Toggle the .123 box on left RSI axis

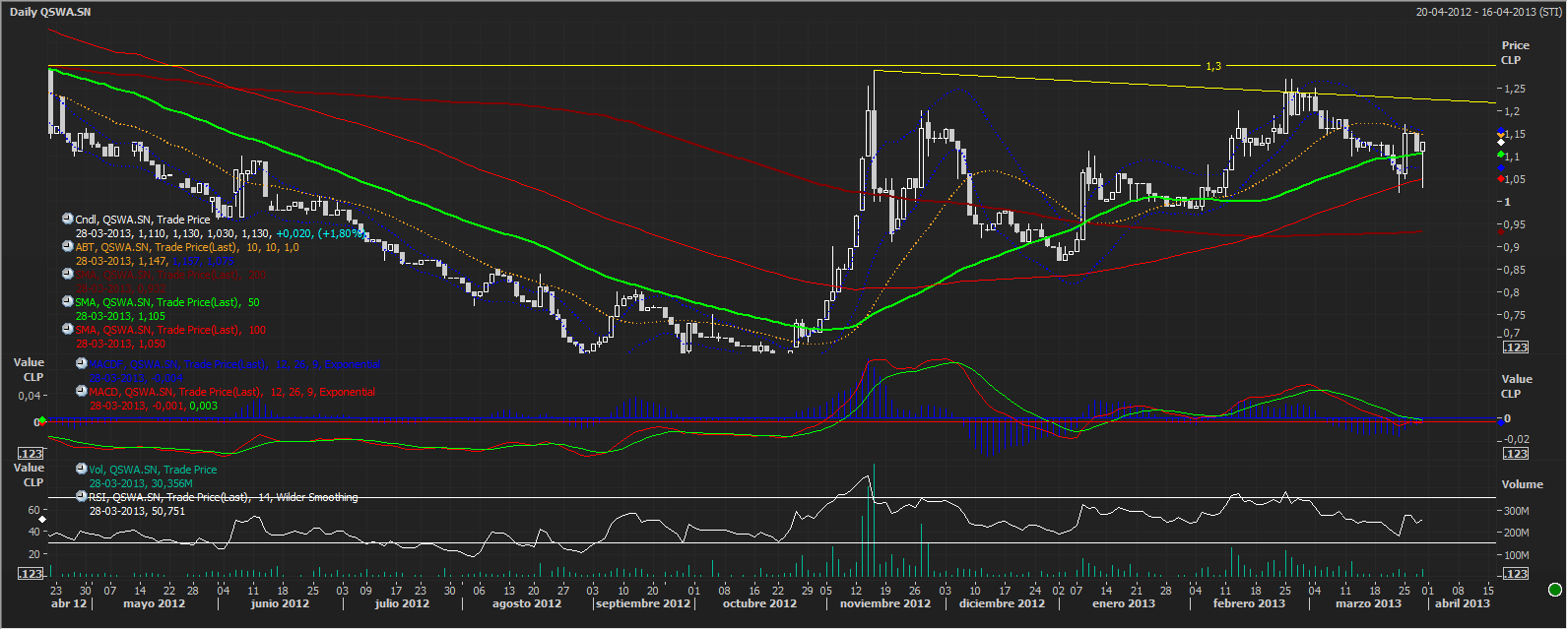click(32, 574)
